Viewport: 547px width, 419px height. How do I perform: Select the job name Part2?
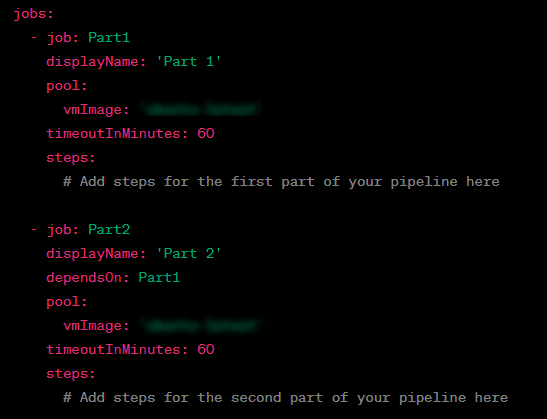pos(109,230)
